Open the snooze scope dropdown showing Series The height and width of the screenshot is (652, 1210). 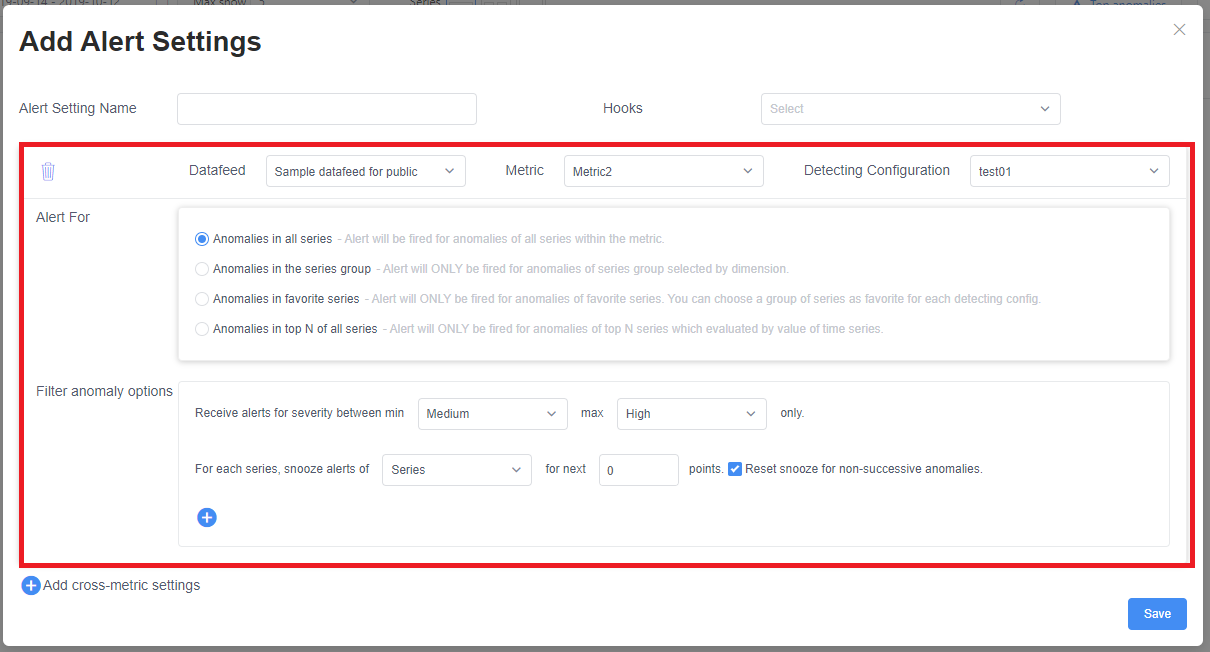tap(456, 469)
